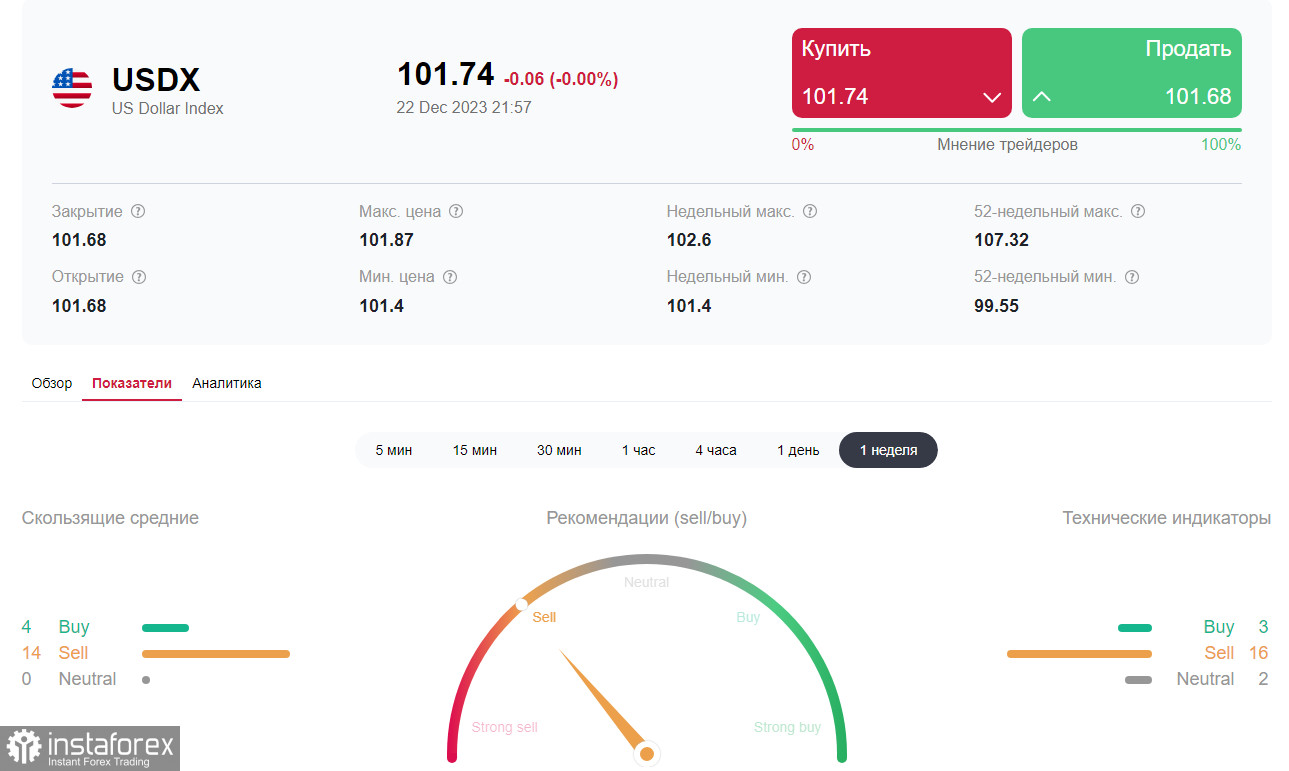1289x771 pixels.
Task: Click the timestamp 22 Dec 2023 21:57
Action: click(x=464, y=107)
